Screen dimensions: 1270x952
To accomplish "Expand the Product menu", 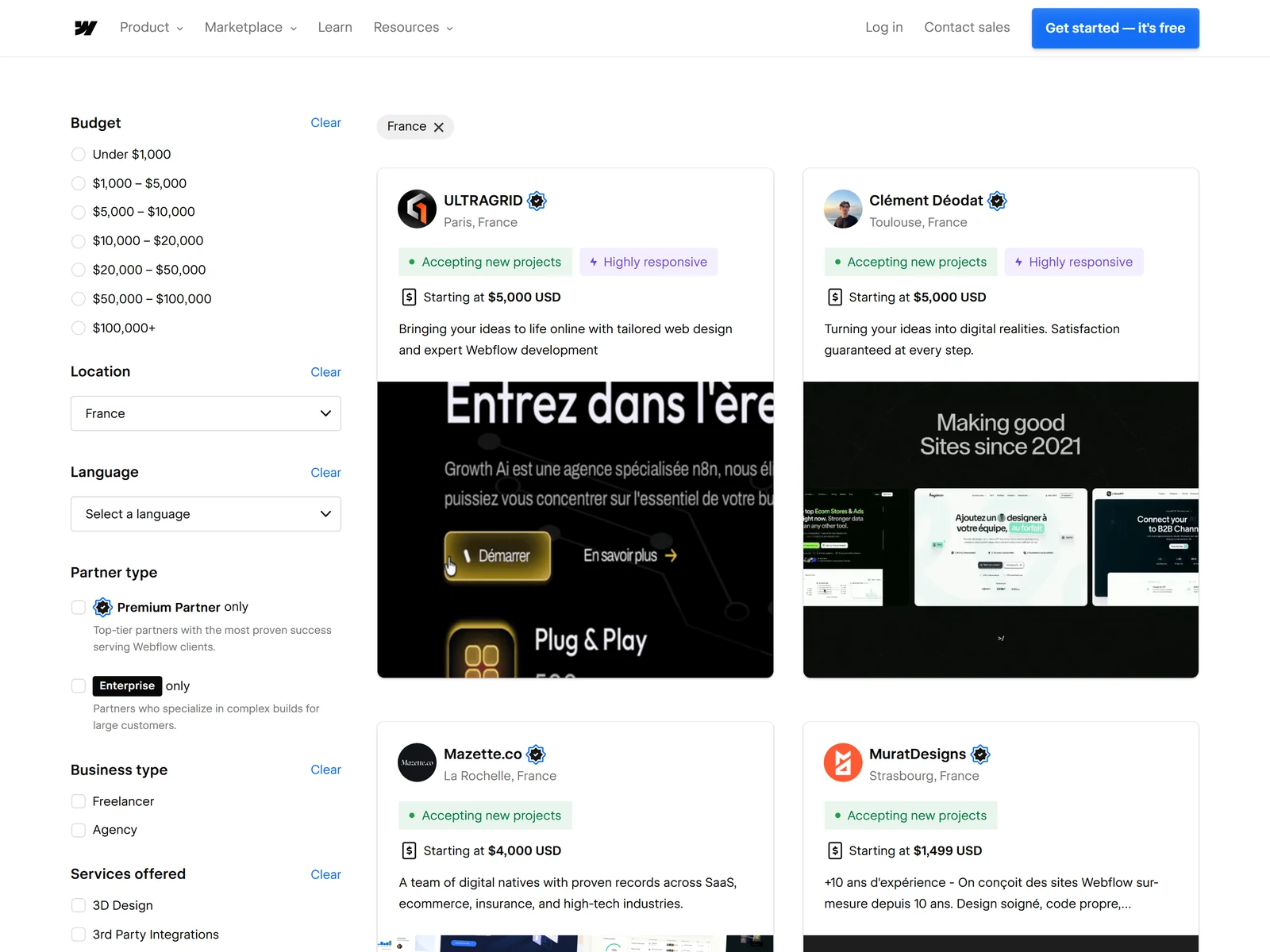I will (152, 28).
